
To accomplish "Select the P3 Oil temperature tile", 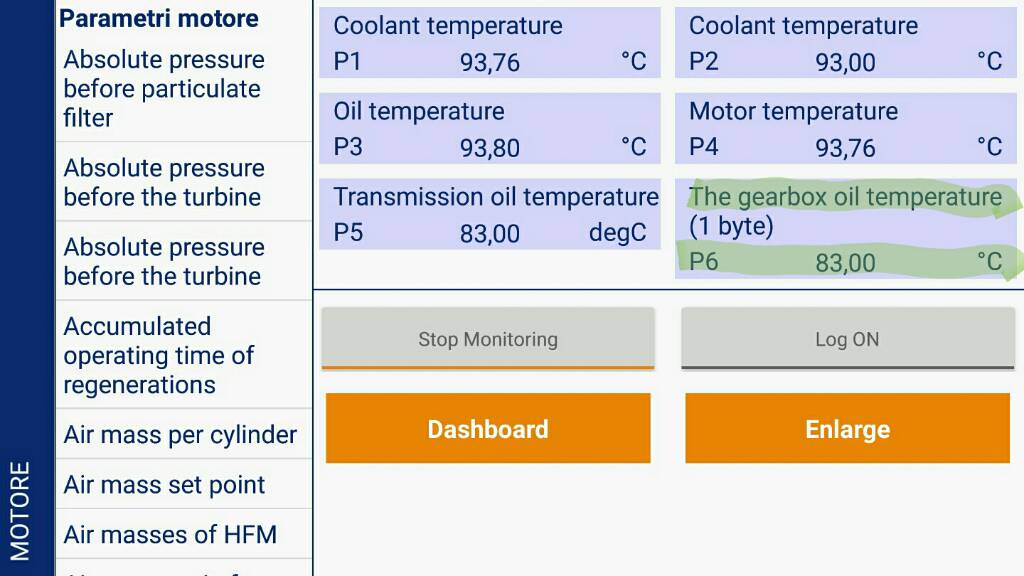I will tap(490, 129).
